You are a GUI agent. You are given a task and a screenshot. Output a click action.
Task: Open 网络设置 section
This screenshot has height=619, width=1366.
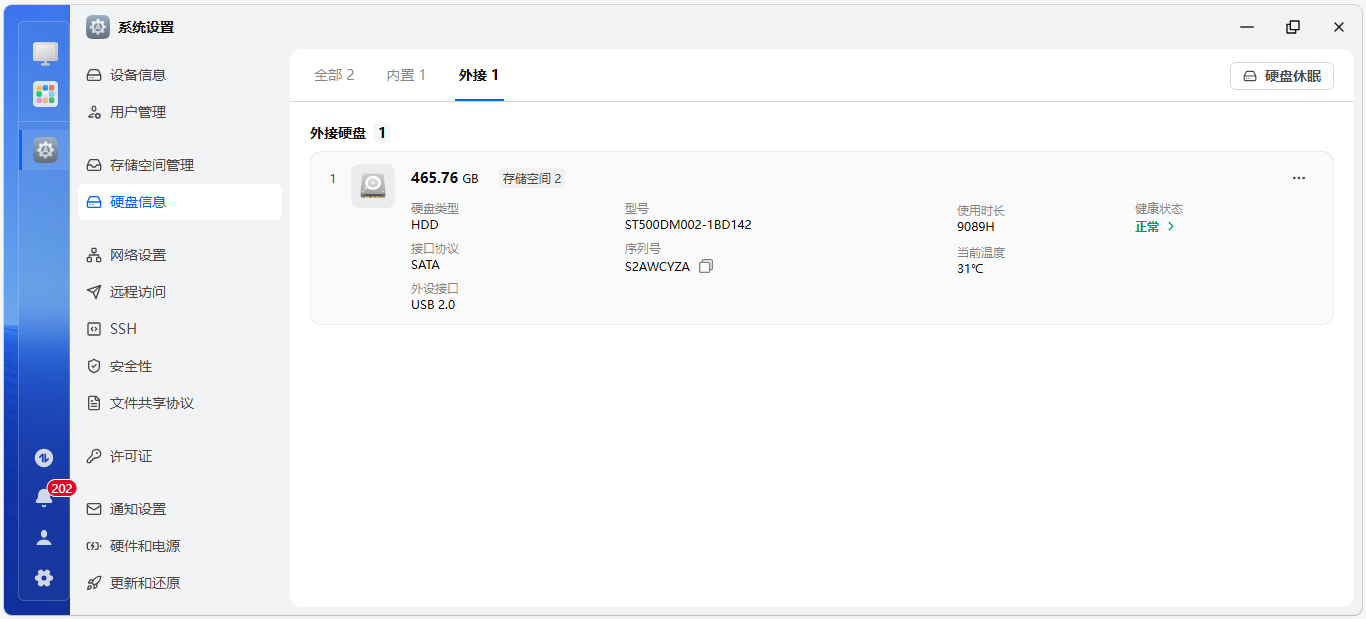(180, 255)
